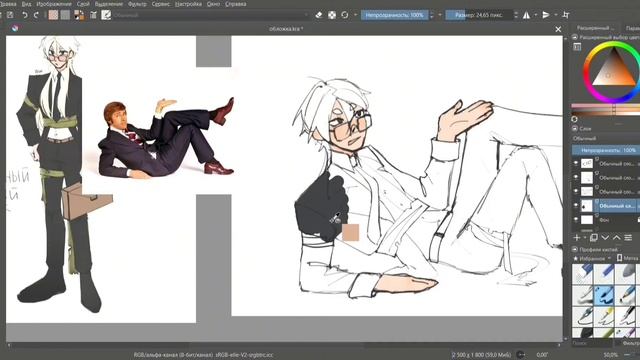
Task: Move the layer up with the chevron icon
Action: 617,237
